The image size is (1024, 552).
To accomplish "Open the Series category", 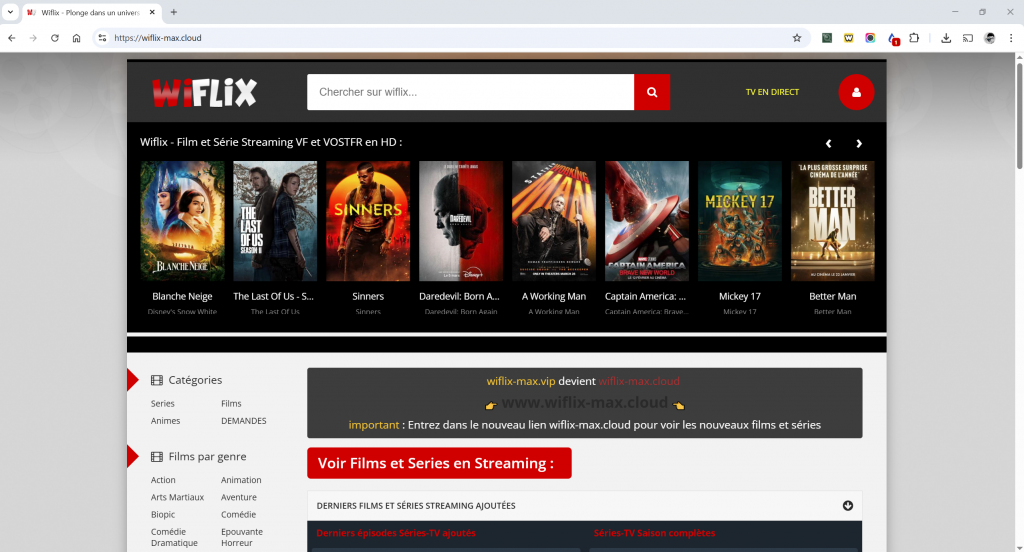I will [163, 404].
